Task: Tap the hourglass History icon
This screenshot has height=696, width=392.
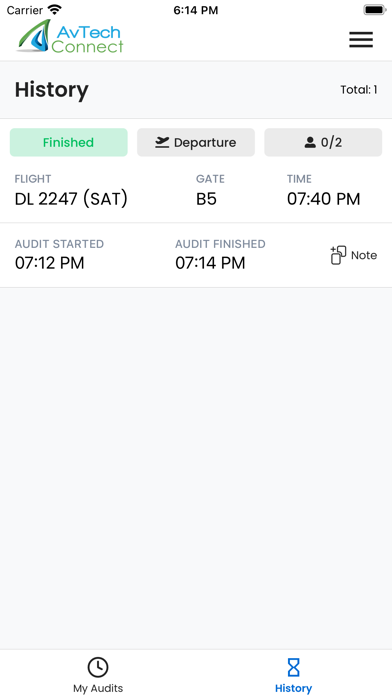Action: (x=293, y=667)
